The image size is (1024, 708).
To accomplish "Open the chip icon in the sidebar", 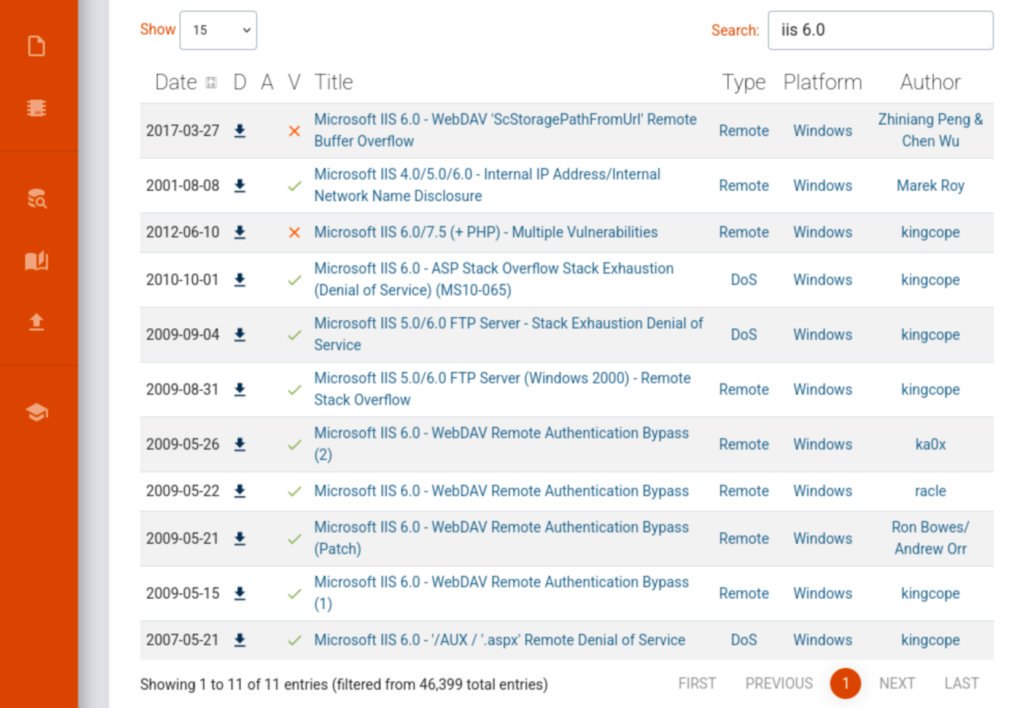I will coord(37,108).
